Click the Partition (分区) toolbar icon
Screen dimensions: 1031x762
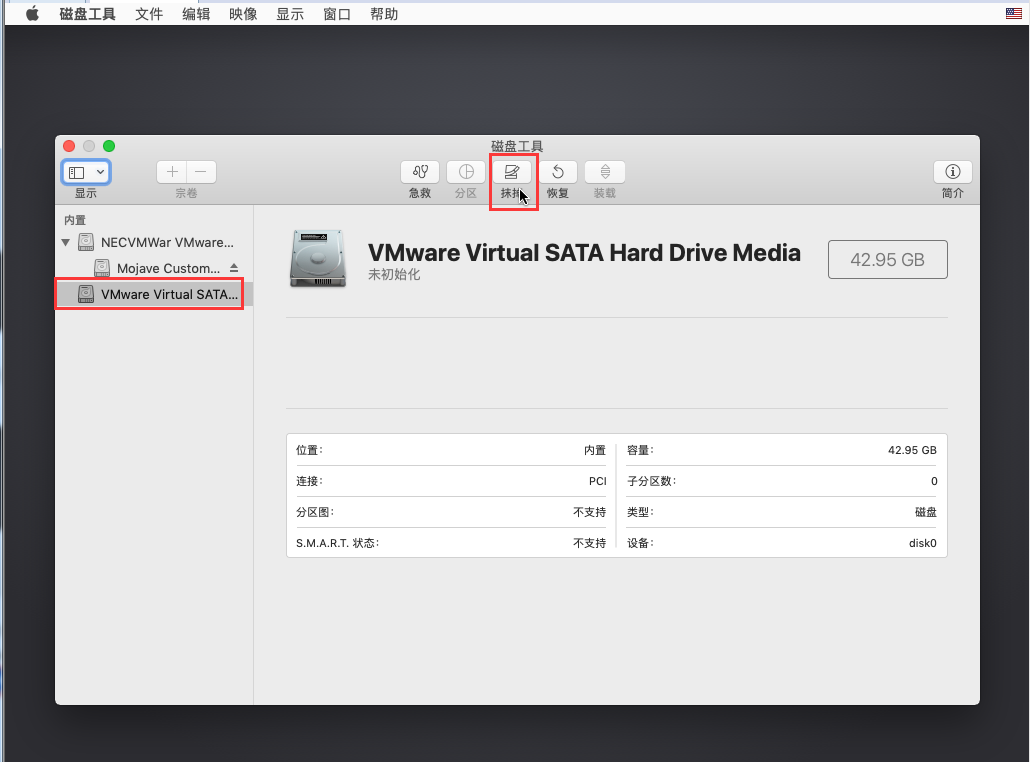466,172
